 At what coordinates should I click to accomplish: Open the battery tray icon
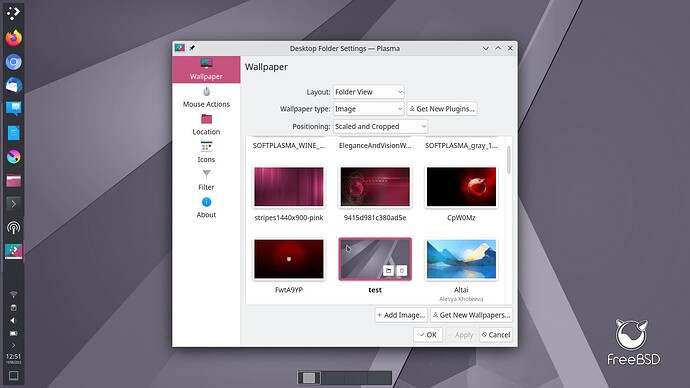click(x=14, y=333)
